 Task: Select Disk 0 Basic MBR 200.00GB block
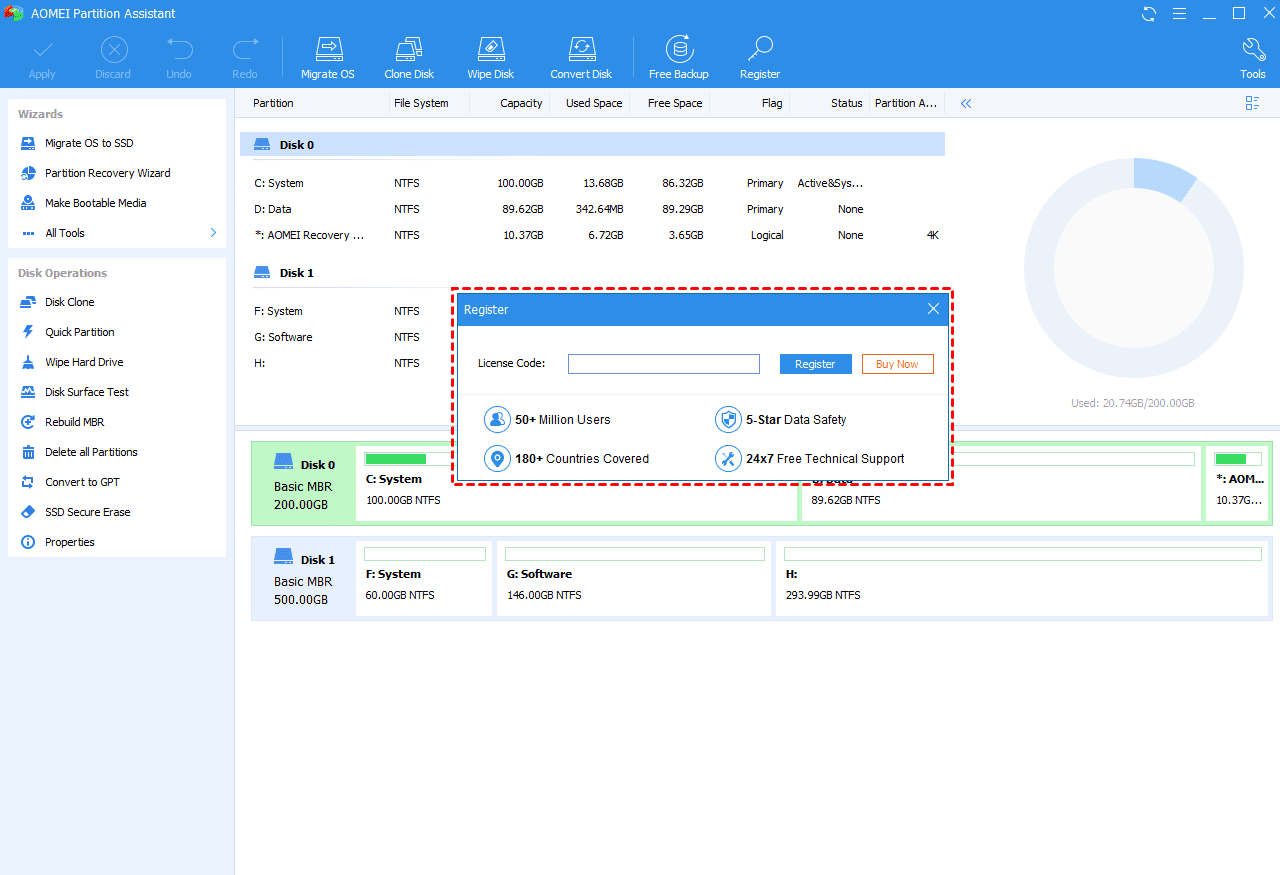tap(304, 483)
